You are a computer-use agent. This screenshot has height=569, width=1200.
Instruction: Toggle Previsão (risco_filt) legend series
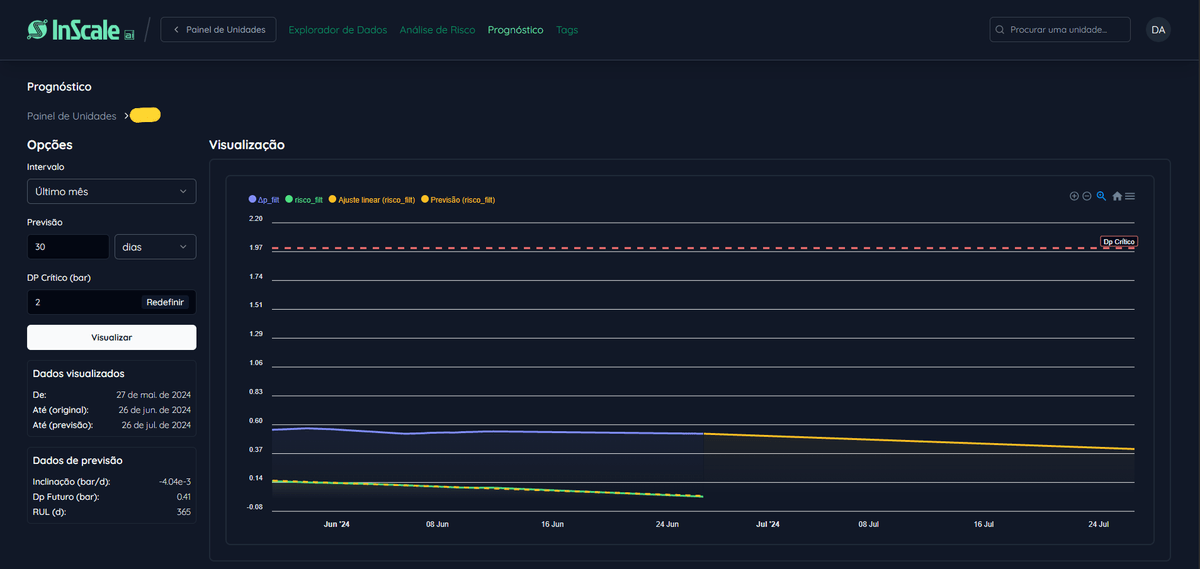(458, 200)
